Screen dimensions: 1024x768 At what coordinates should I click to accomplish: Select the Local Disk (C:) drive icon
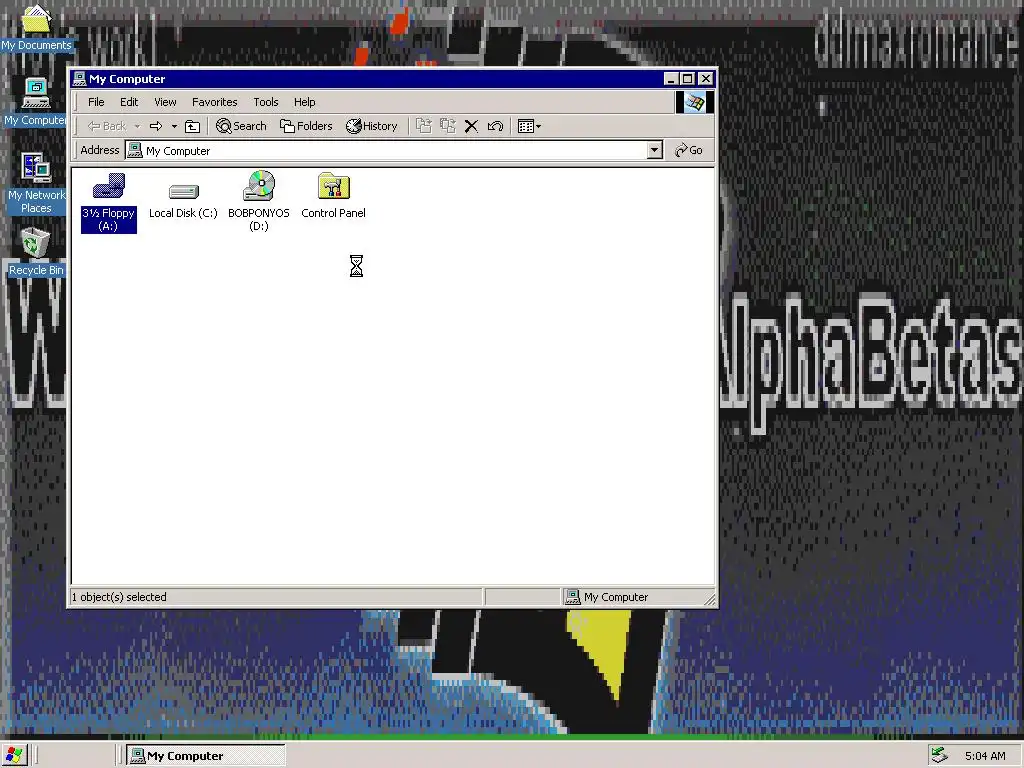point(183,199)
